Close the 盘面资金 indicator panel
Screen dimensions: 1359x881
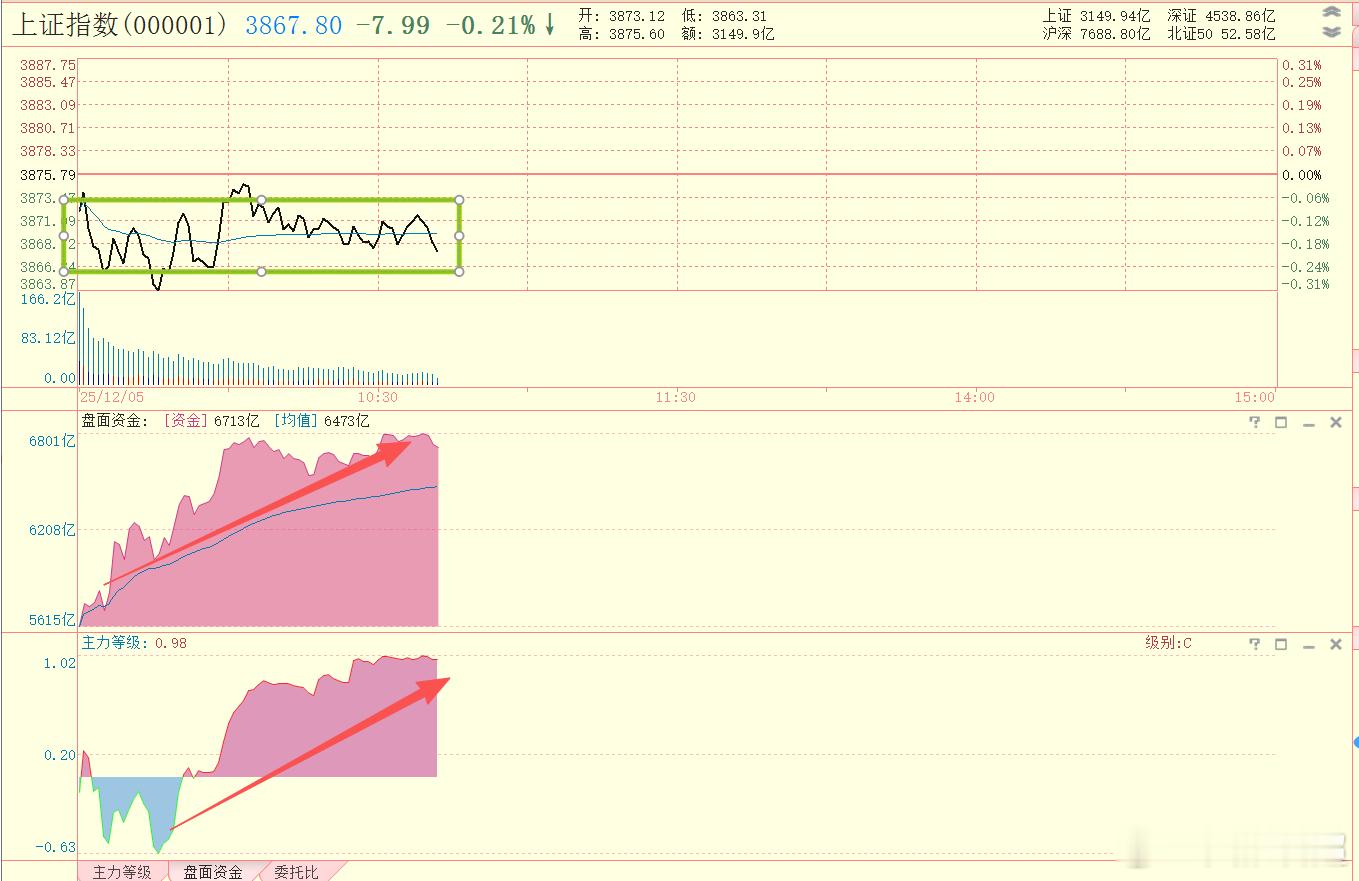click(1335, 422)
